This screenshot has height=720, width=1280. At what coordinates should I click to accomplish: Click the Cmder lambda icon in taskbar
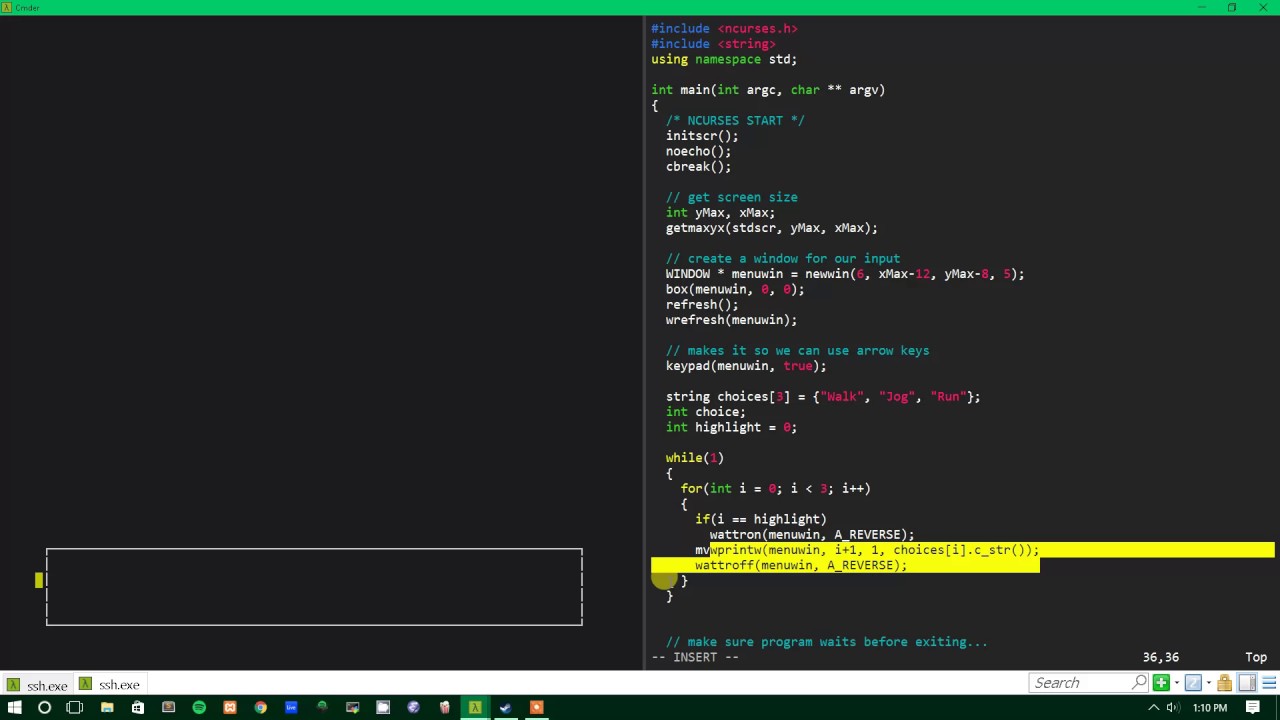pyautogui.click(x=475, y=708)
